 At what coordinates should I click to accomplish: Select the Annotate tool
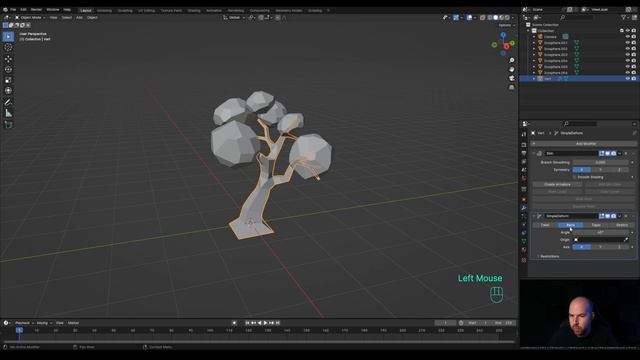(x=8, y=102)
